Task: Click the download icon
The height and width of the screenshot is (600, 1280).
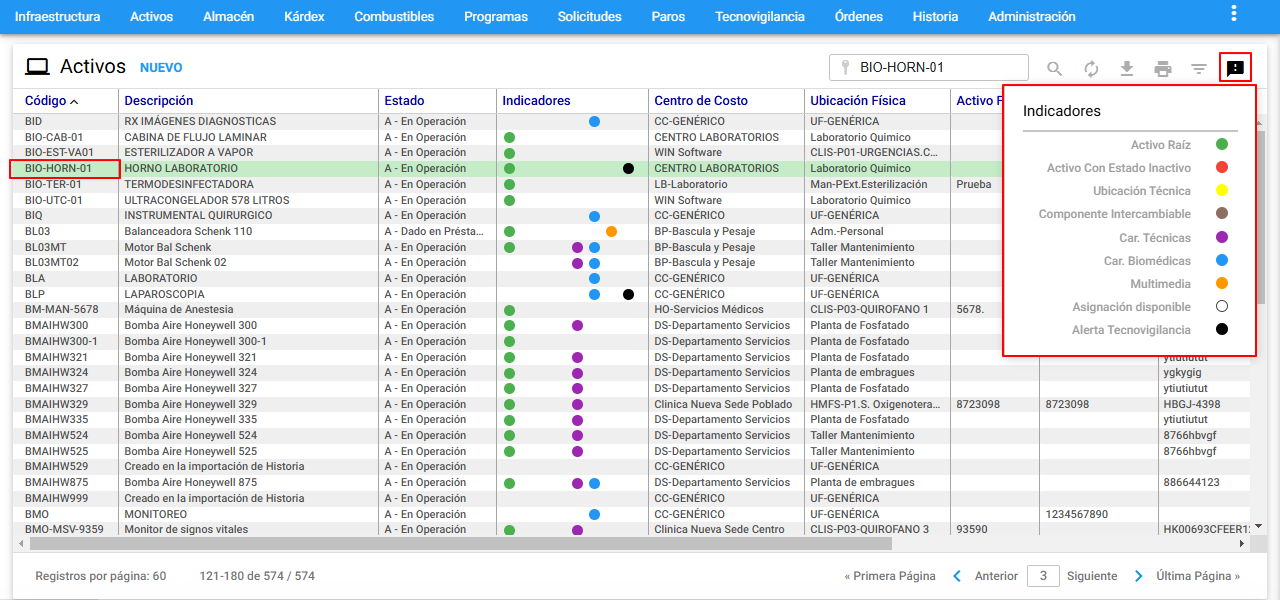Action: click(1127, 69)
